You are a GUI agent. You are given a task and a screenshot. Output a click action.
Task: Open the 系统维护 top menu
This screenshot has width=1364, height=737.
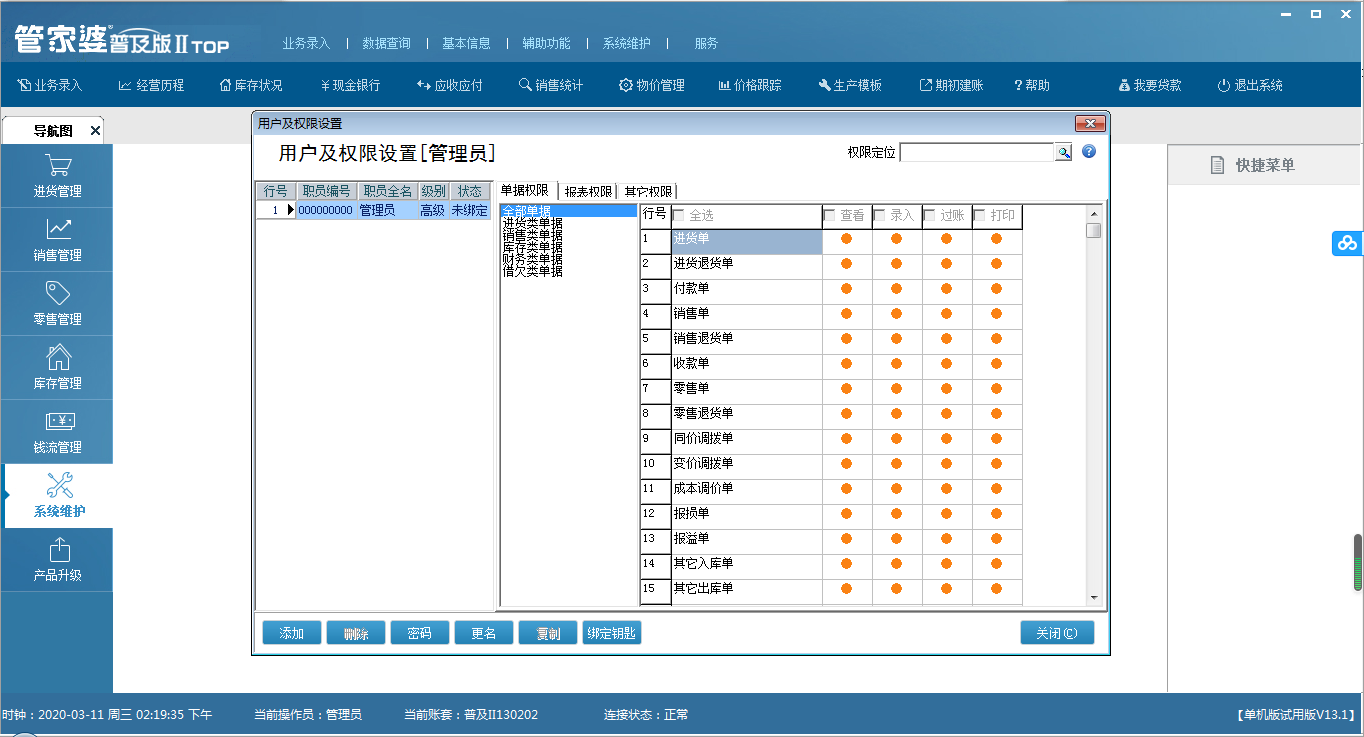tap(626, 43)
